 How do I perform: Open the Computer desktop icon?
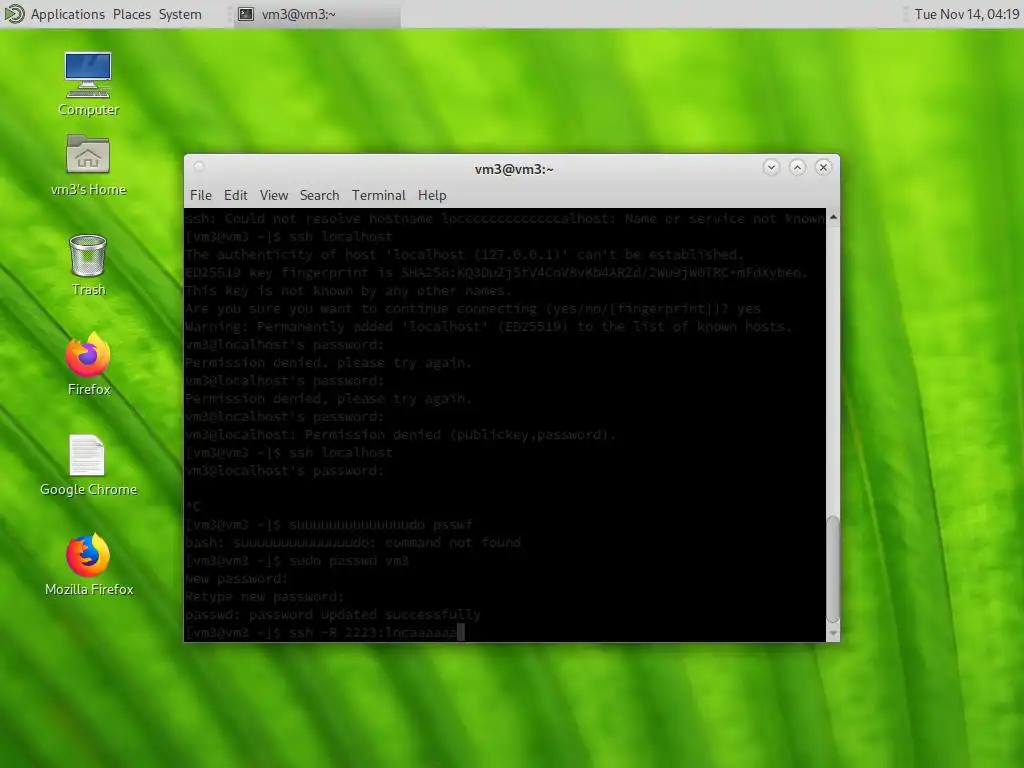pyautogui.click(x=88, y=84)
